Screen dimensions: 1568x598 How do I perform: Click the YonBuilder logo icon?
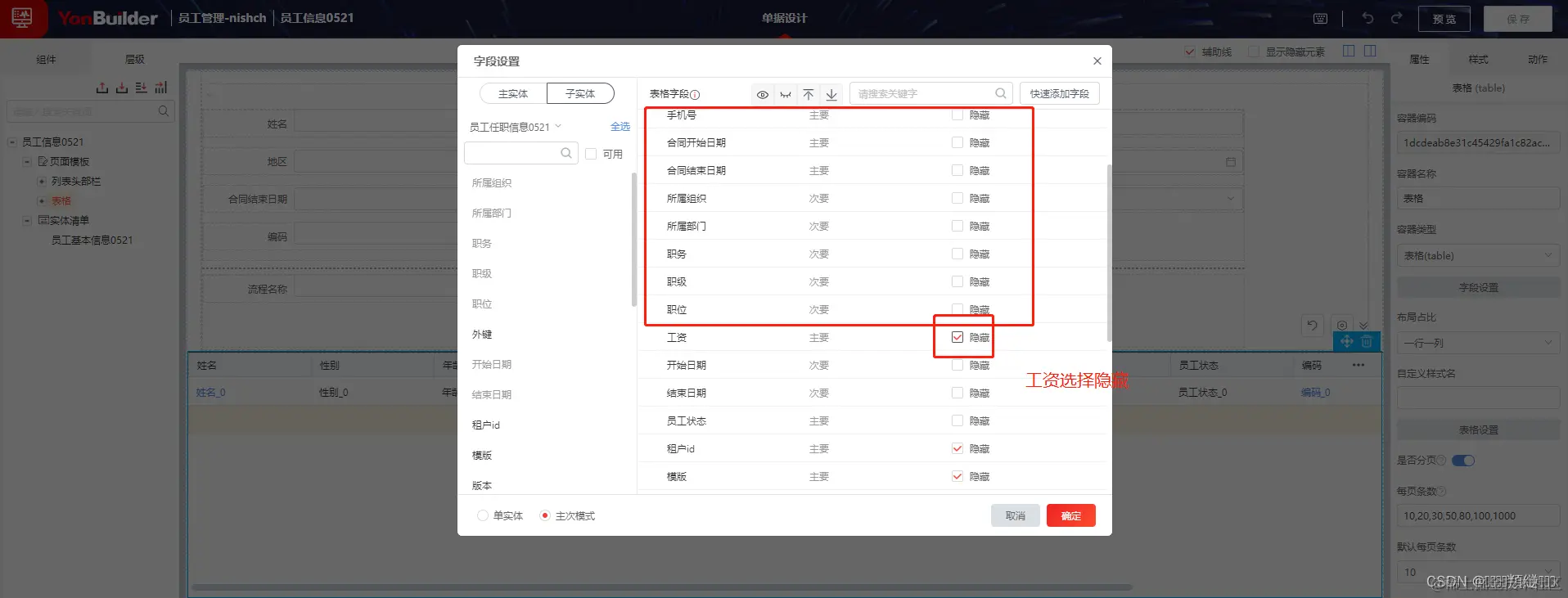[22, 17]
